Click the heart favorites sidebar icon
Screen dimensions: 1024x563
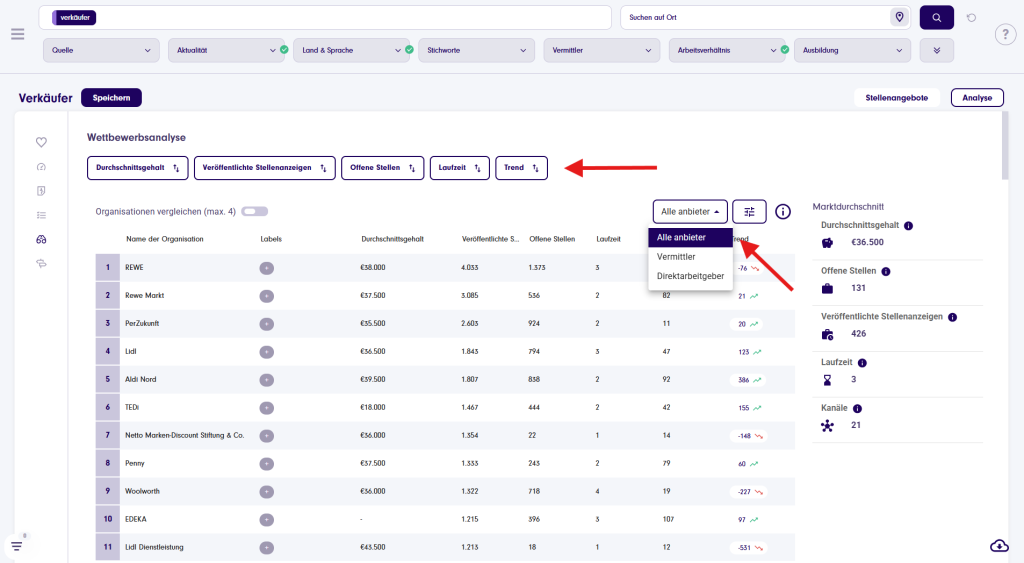click(x=41, y=142)
